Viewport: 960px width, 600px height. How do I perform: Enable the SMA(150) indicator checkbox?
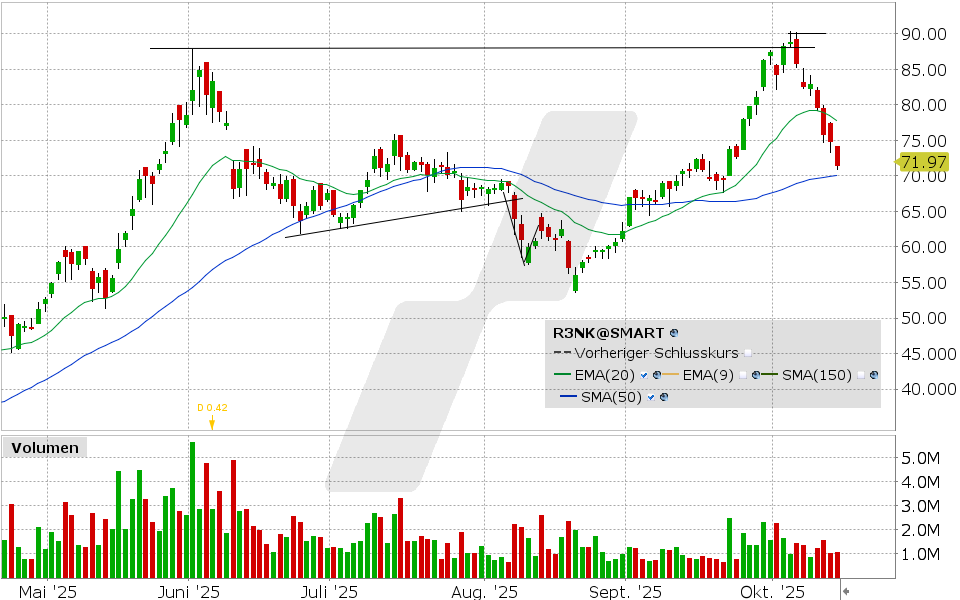tap(861, 375)
